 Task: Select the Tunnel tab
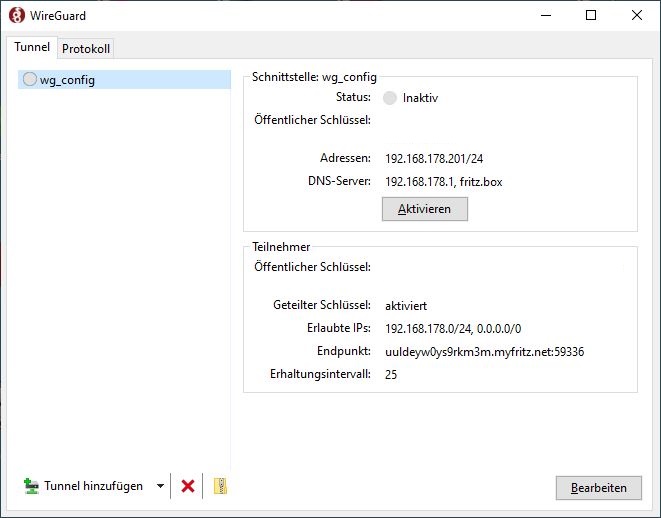pos(32,48)
